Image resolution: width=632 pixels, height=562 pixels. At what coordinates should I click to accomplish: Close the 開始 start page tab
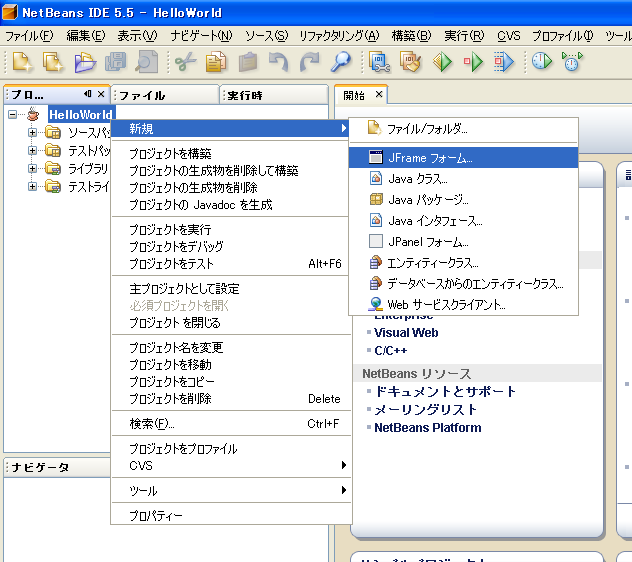[x=379, y=95]
